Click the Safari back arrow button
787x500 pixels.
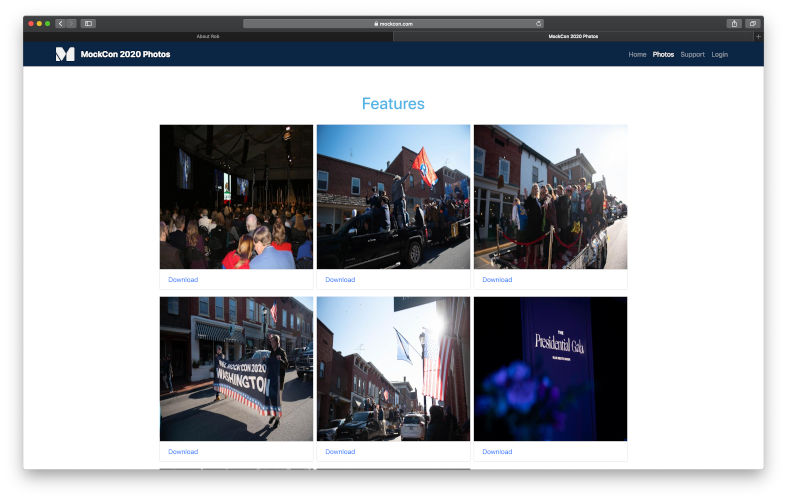click(60, 24)
